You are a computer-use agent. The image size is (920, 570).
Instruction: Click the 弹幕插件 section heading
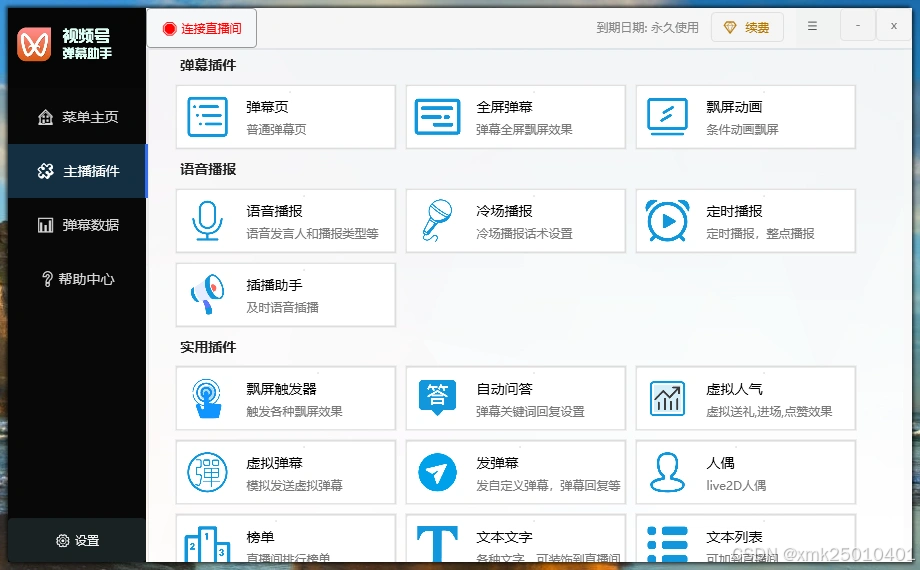pyautogui.click(x=208, y=65)
